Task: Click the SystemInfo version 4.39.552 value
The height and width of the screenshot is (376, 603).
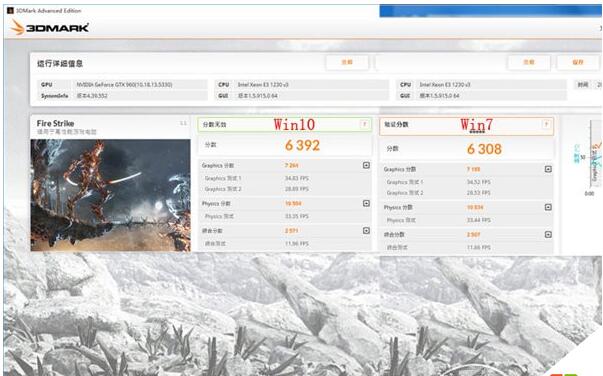Action: (x=92, y=96)
